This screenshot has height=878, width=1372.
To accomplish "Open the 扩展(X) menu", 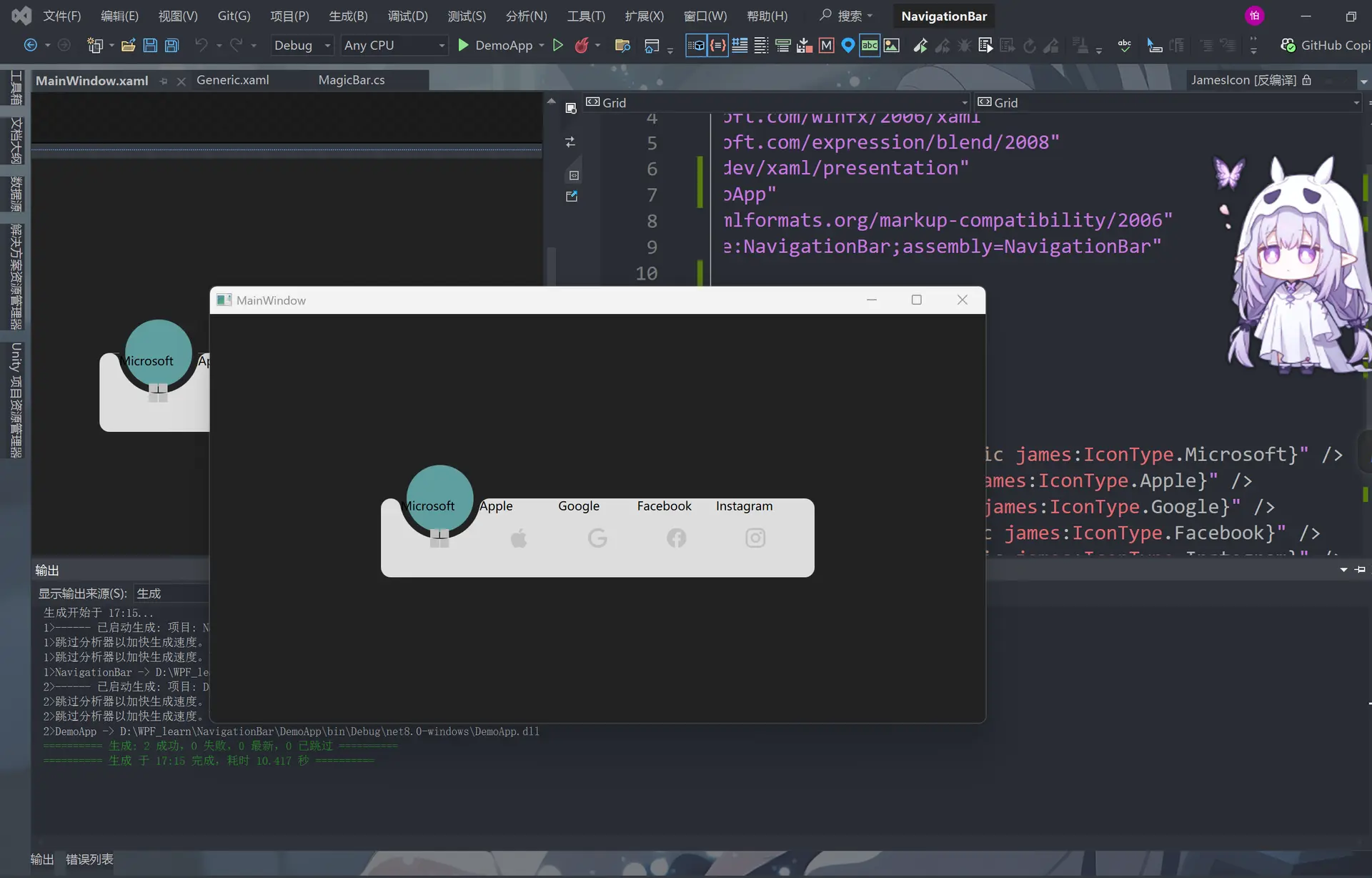I will click(x=644, y=16).
